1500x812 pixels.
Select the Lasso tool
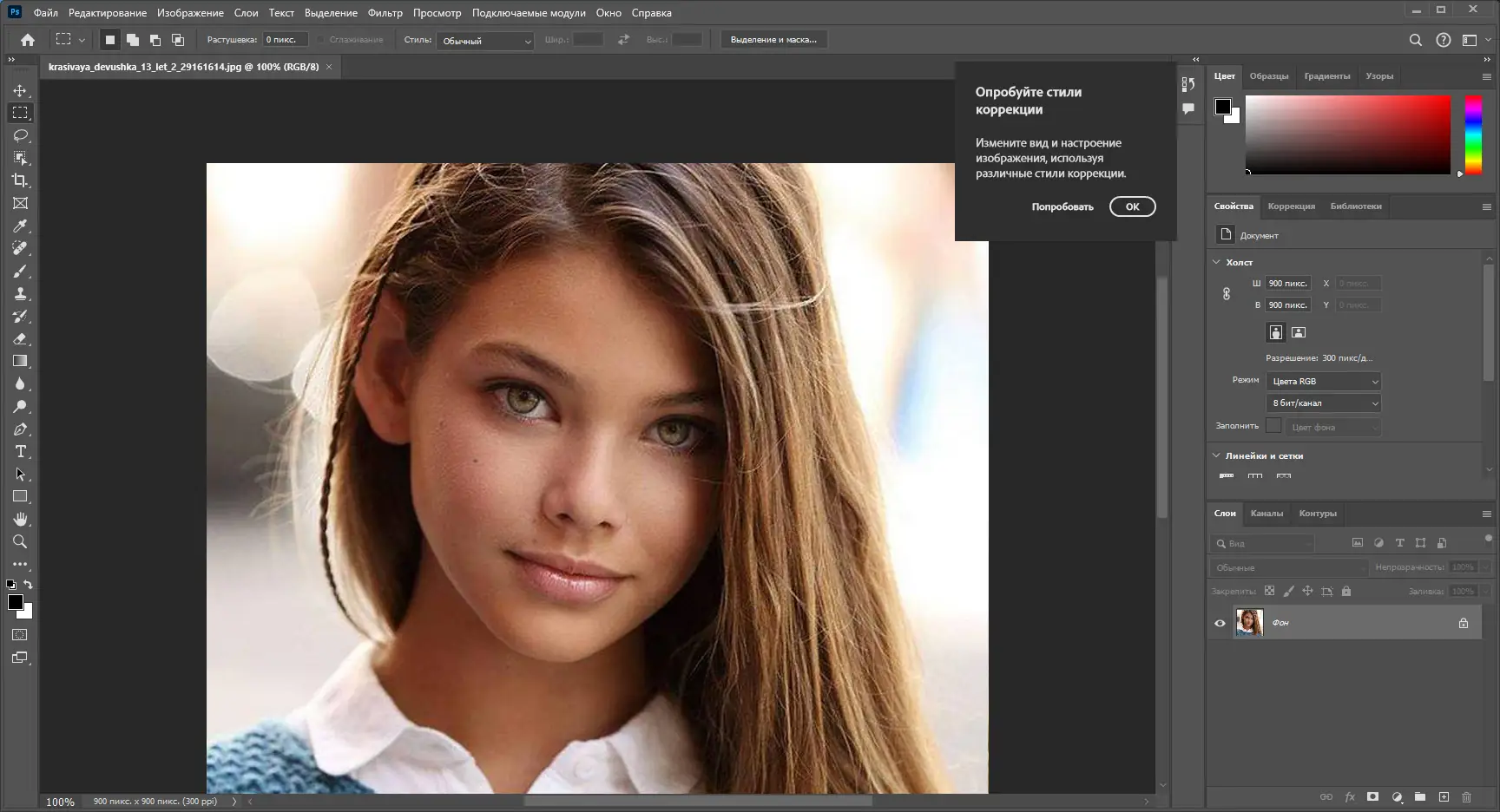click(20, 135)
